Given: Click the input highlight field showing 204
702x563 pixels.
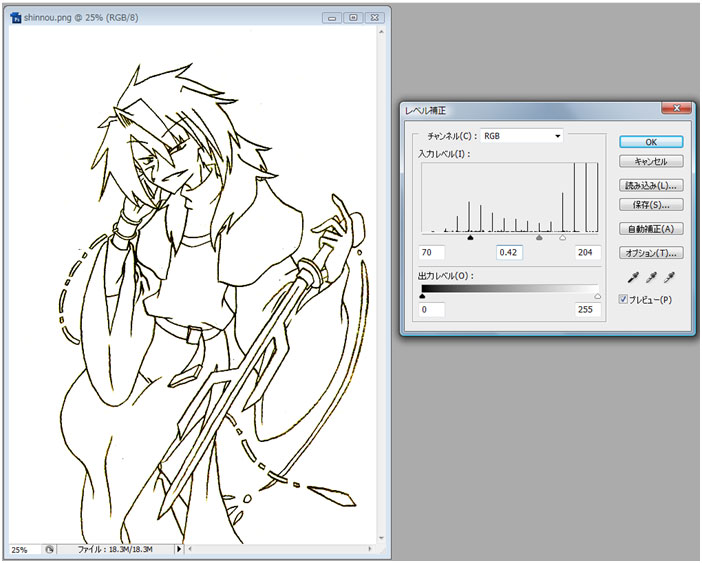Looking at the screenshot, I should coord(587,252).
